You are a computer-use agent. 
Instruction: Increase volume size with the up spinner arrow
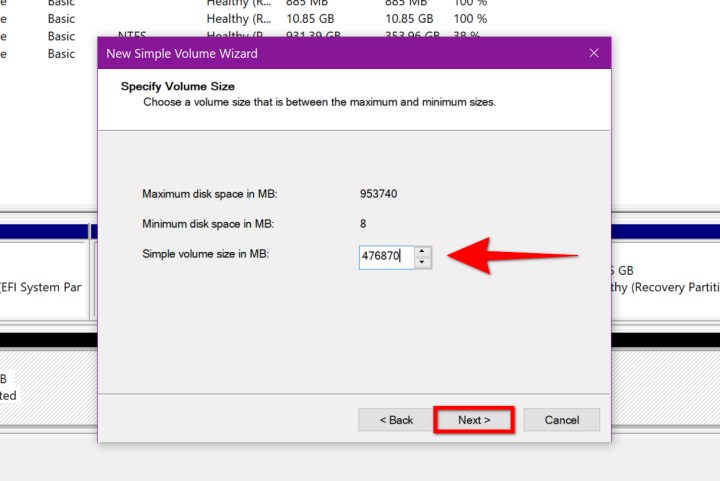click(423, 251)
